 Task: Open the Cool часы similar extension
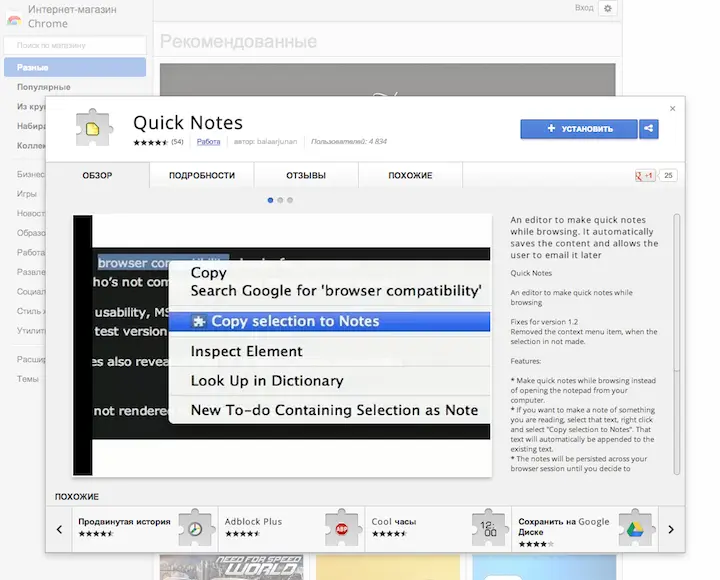click(438, 529)
